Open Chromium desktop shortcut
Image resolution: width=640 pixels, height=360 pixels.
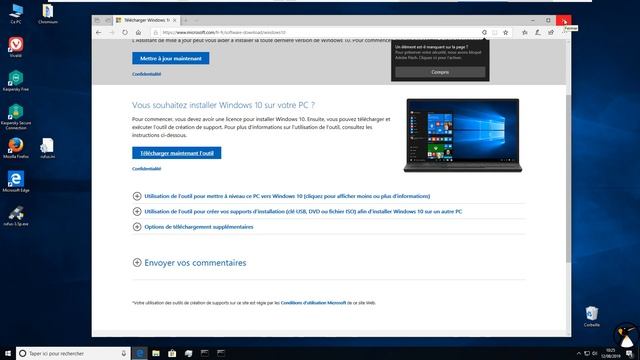(x=48, y=13)
